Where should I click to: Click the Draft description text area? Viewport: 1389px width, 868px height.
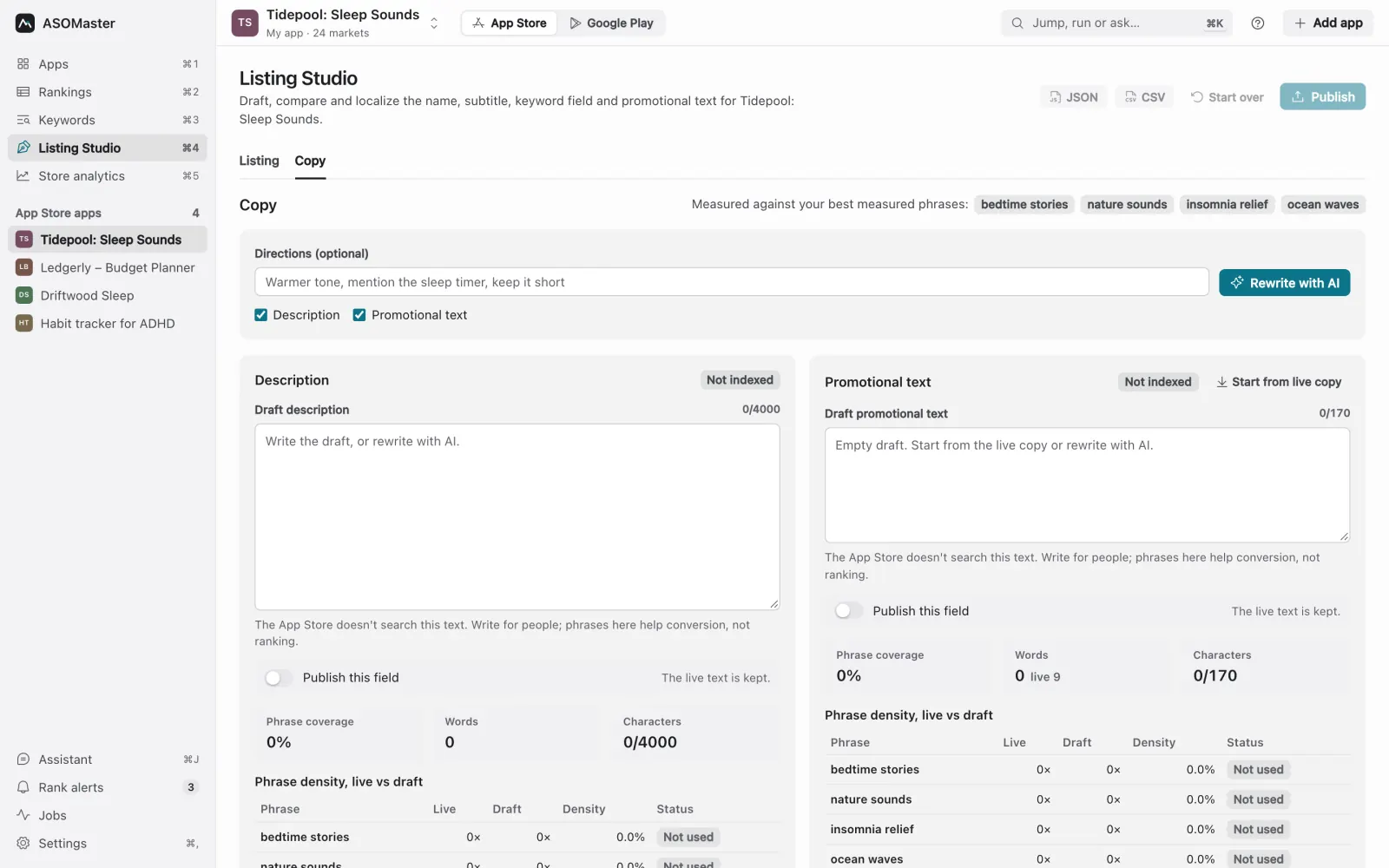click(517, 517)
